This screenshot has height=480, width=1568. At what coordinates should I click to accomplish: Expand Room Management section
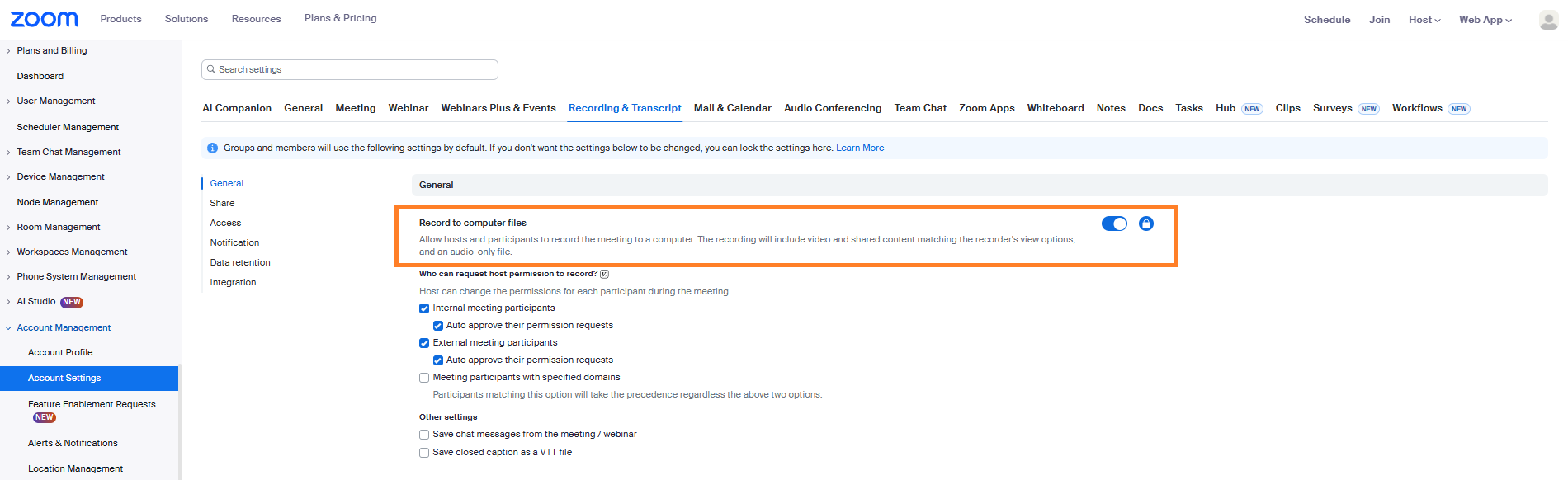coord(8,228)
